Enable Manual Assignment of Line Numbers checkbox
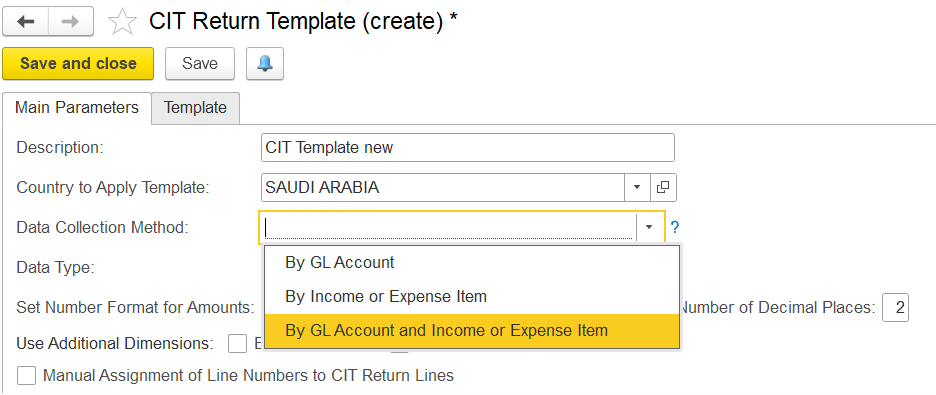The image size is (936, 395). click(x=27, y=376)
